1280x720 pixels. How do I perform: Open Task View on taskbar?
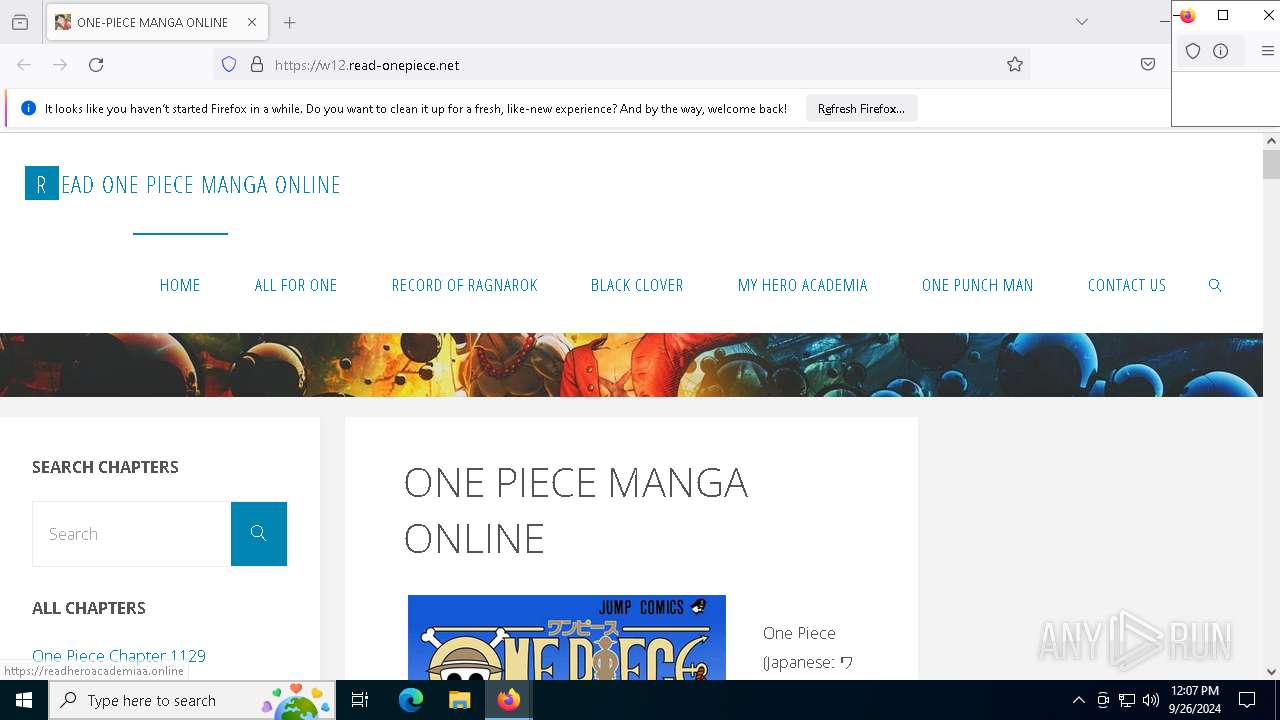[x=360, y=700]
